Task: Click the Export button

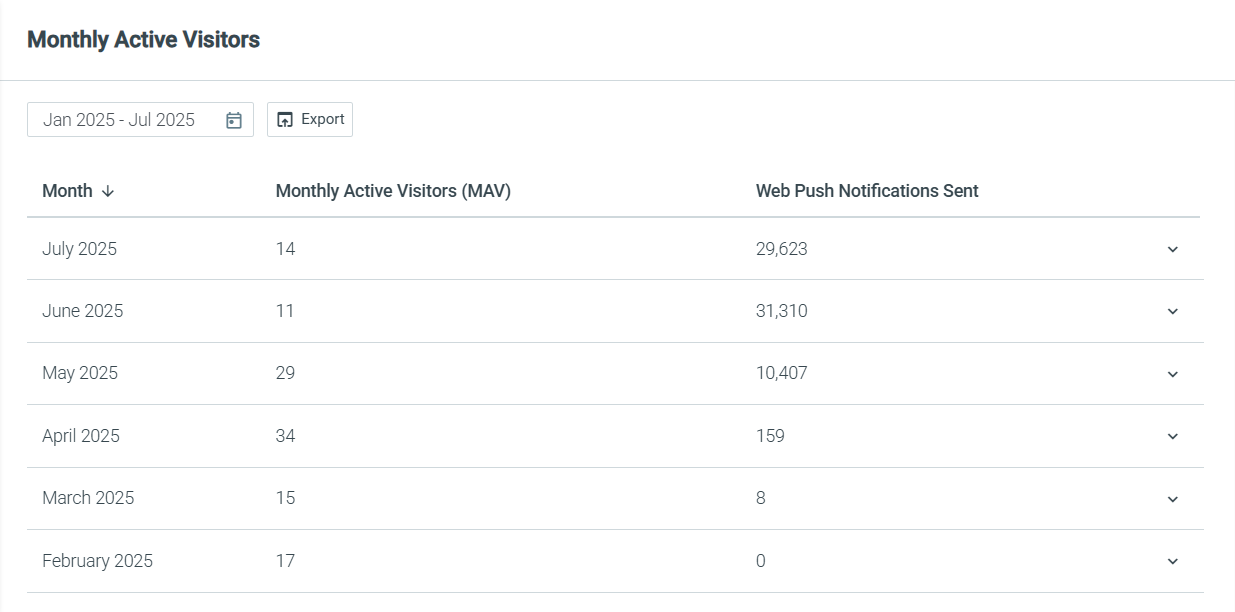Action: click(x=310, y=120)
